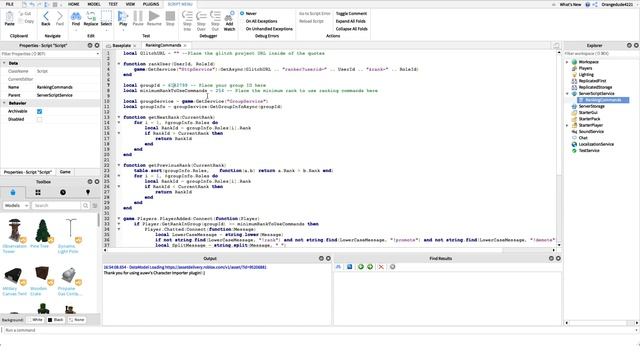The image size is (640, 360).
Task: Open the Toolbox Inventory grid icon
Action: (x=38, y=192)
